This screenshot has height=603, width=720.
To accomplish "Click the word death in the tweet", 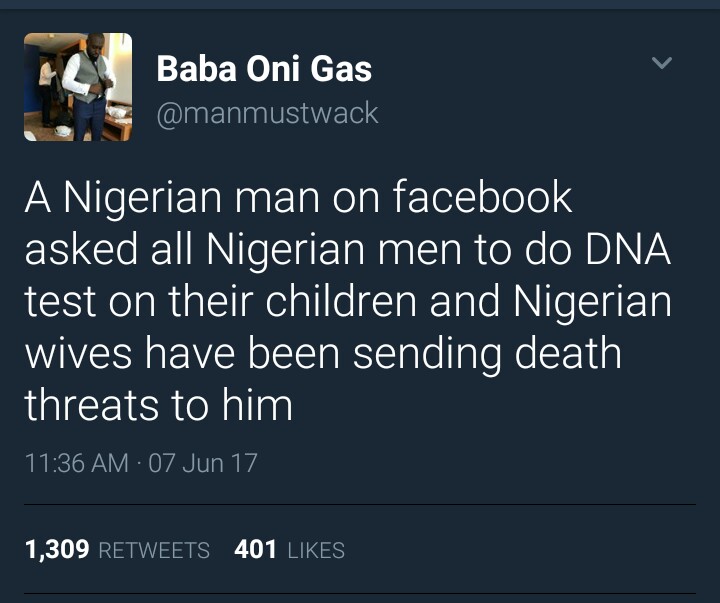I will pos(568,352).
